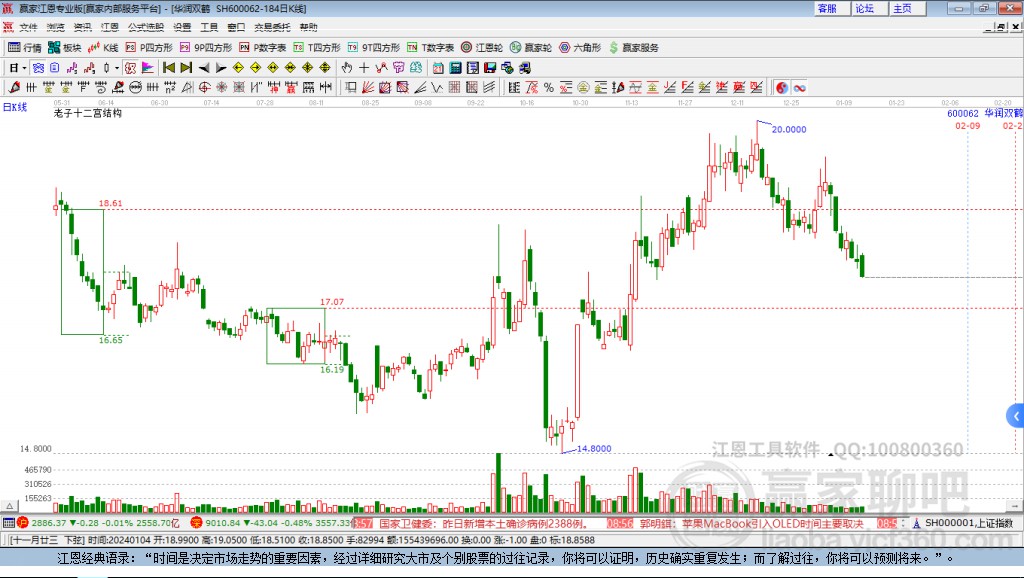The image size is (1024, 578).
Task: Click the 客服 customer service button
Action: 832,8
